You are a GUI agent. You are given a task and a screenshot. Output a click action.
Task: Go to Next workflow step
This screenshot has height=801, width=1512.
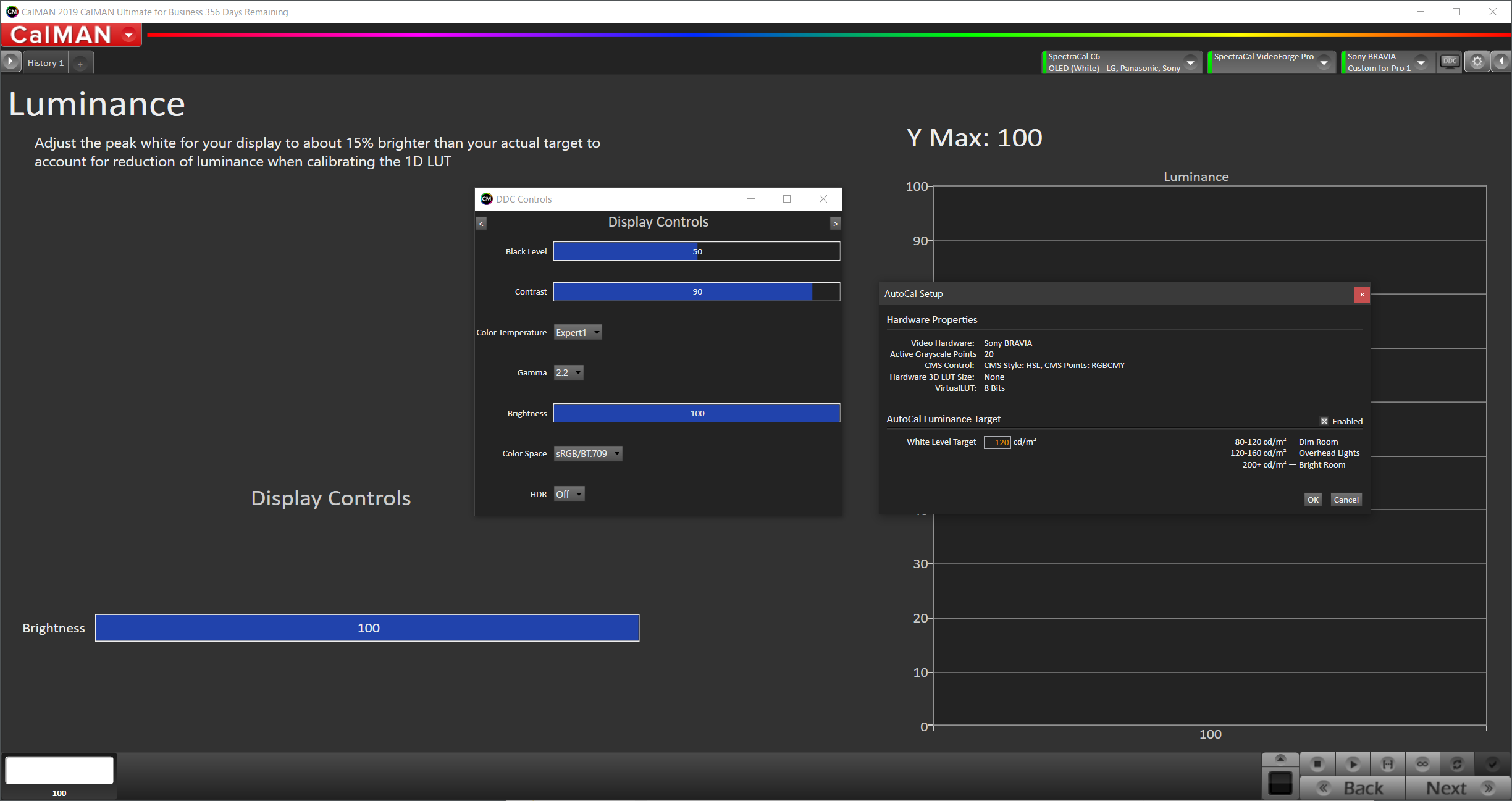pyautogui.click(x=1458, y=788)
